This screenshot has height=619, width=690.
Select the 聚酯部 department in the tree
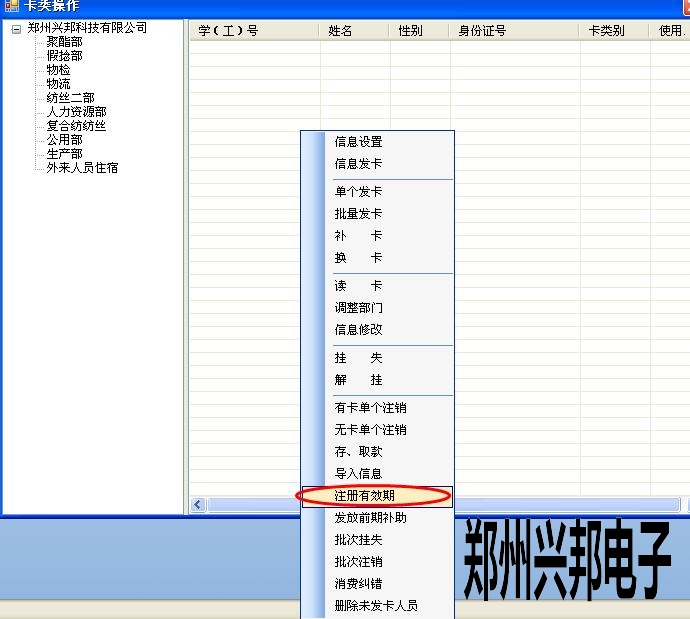pyautogui.click(x=64, y=42)
